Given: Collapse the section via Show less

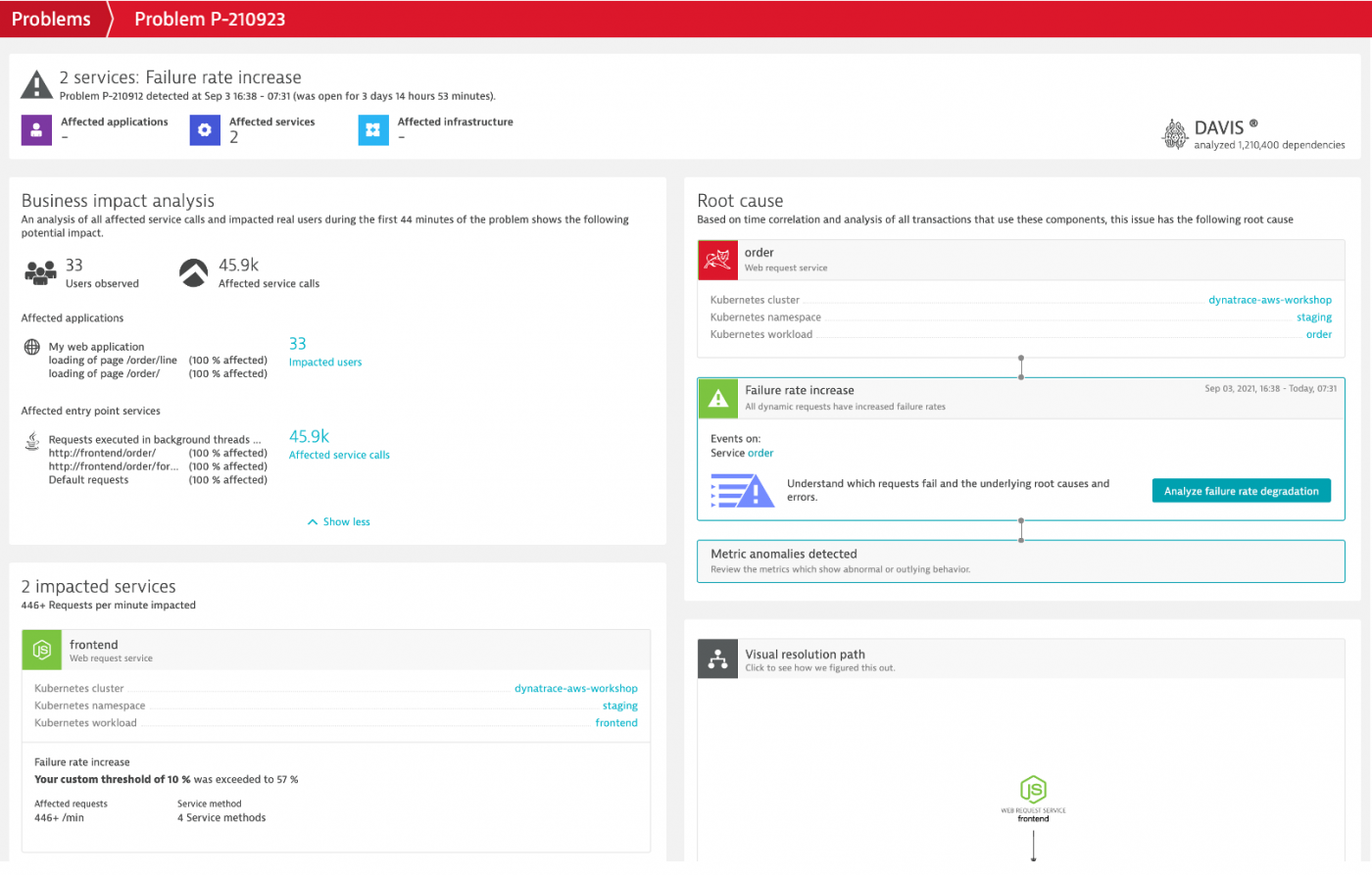Looking at the screenshot, I should [x=338, y=521].
